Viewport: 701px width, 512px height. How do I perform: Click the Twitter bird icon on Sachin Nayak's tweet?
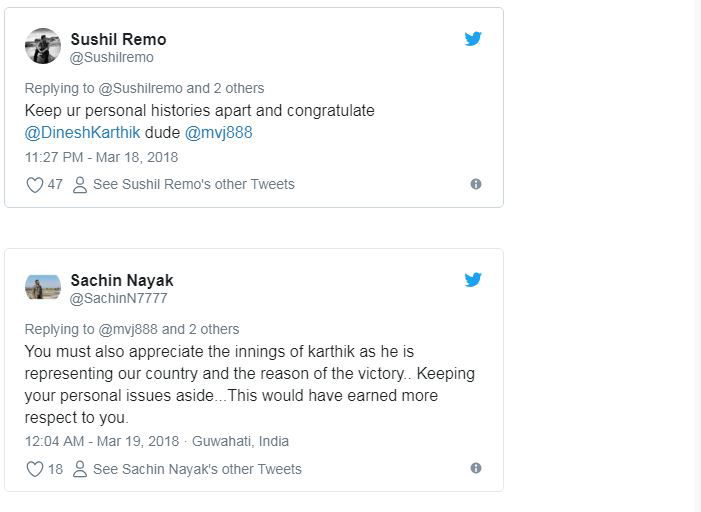473,280
